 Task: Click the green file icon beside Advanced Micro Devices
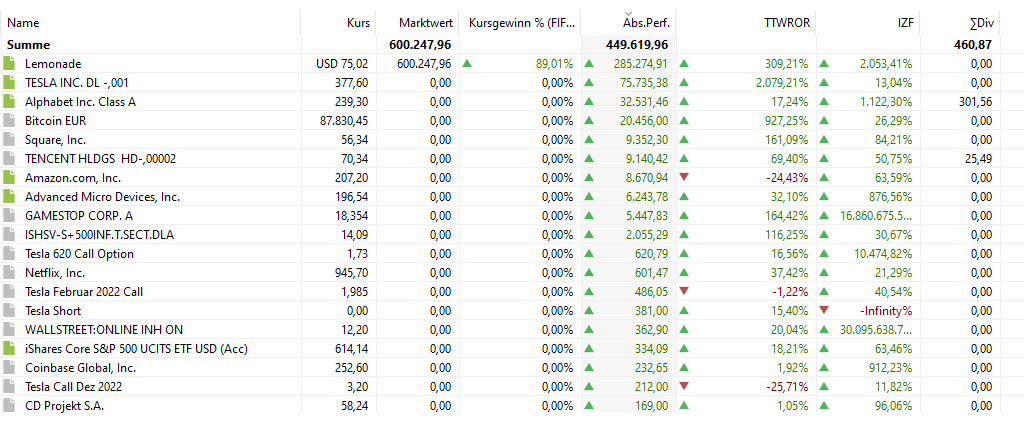click(8, 197)
